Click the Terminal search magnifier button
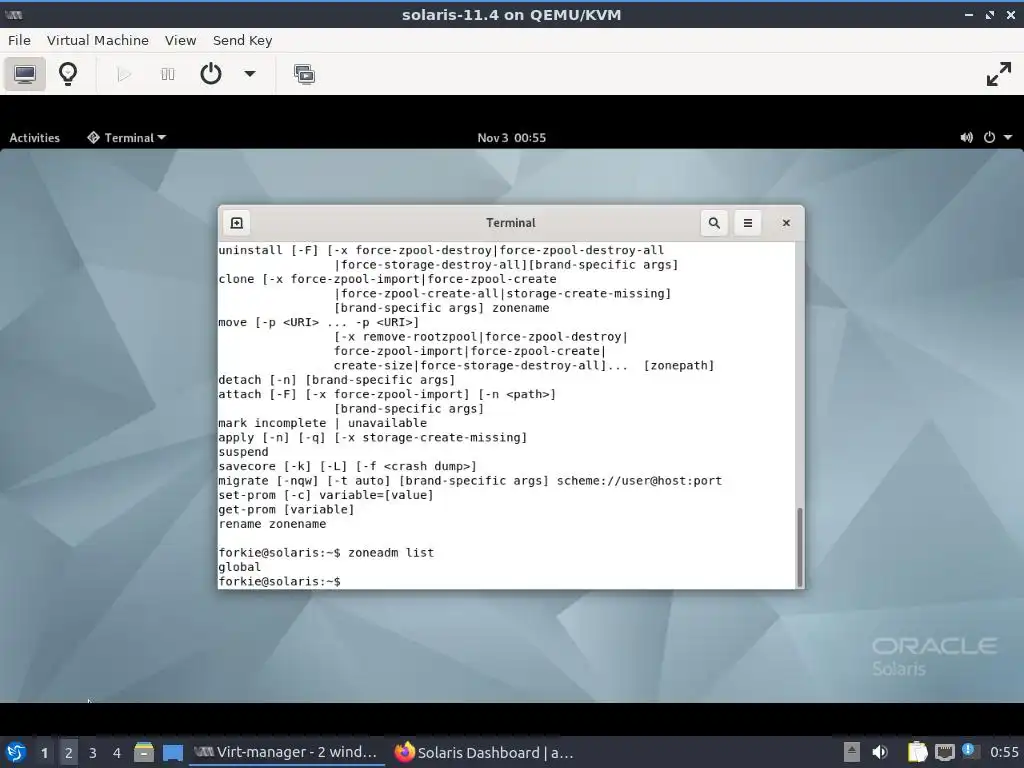This screenshot has height=768, width=1024. coord(714,223)
